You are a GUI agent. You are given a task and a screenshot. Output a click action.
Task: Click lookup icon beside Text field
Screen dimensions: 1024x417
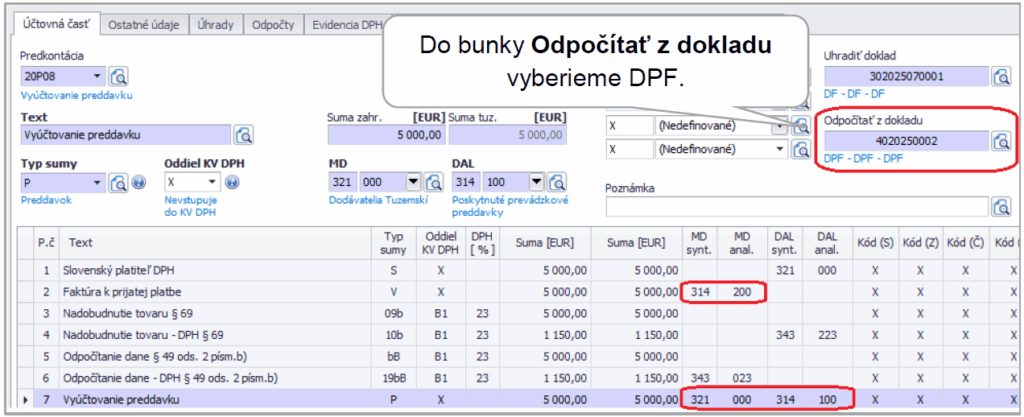[x=244, y=135]
